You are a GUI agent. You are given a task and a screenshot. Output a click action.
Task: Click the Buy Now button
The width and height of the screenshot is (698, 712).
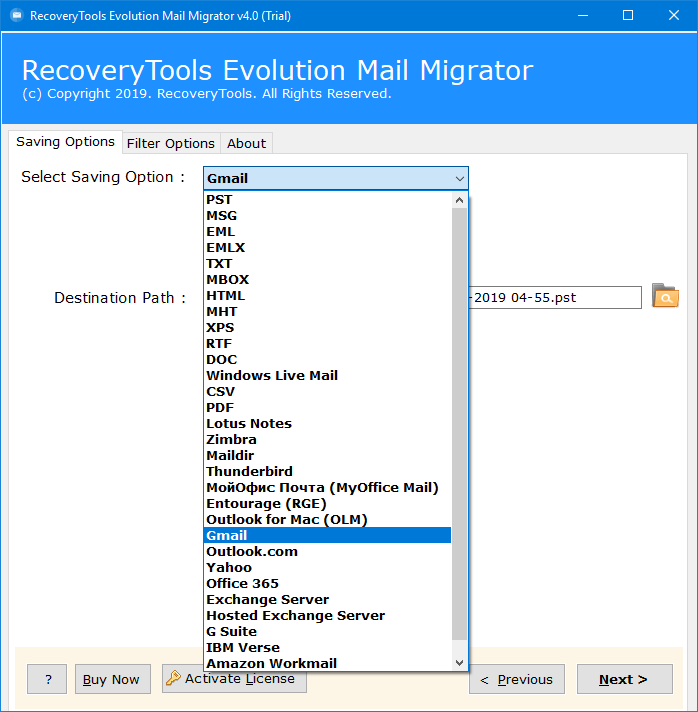(113, 679)
